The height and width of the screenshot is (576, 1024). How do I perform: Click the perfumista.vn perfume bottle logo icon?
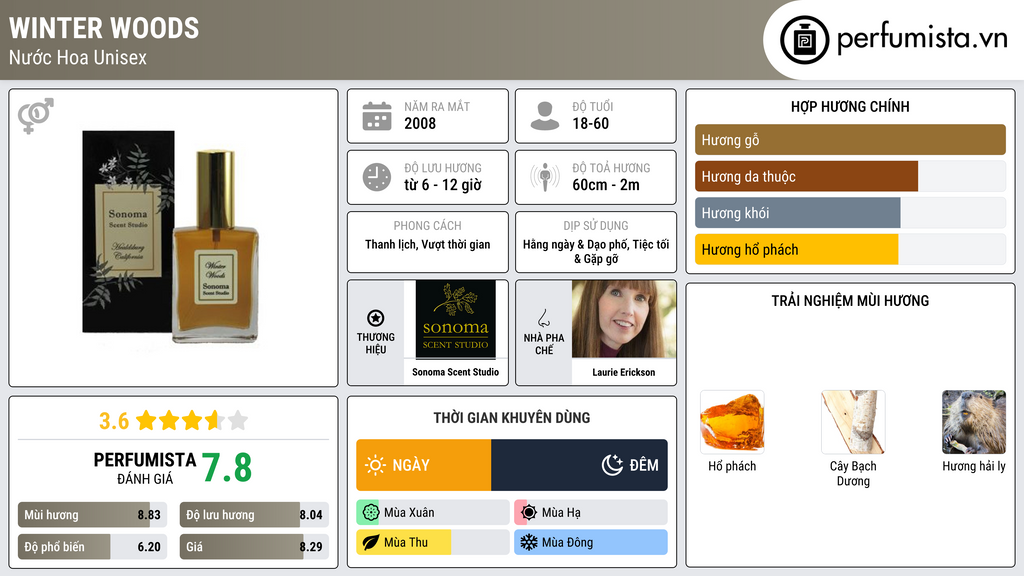tap(804, 40)
